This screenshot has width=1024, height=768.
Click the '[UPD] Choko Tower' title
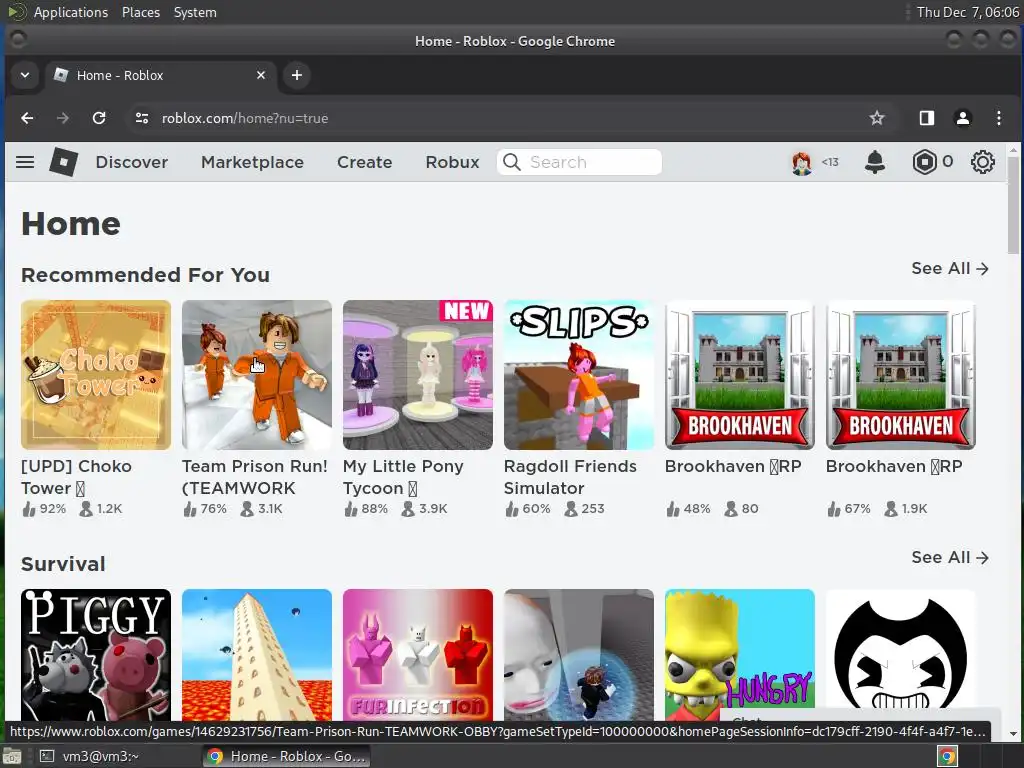point(76,477)
